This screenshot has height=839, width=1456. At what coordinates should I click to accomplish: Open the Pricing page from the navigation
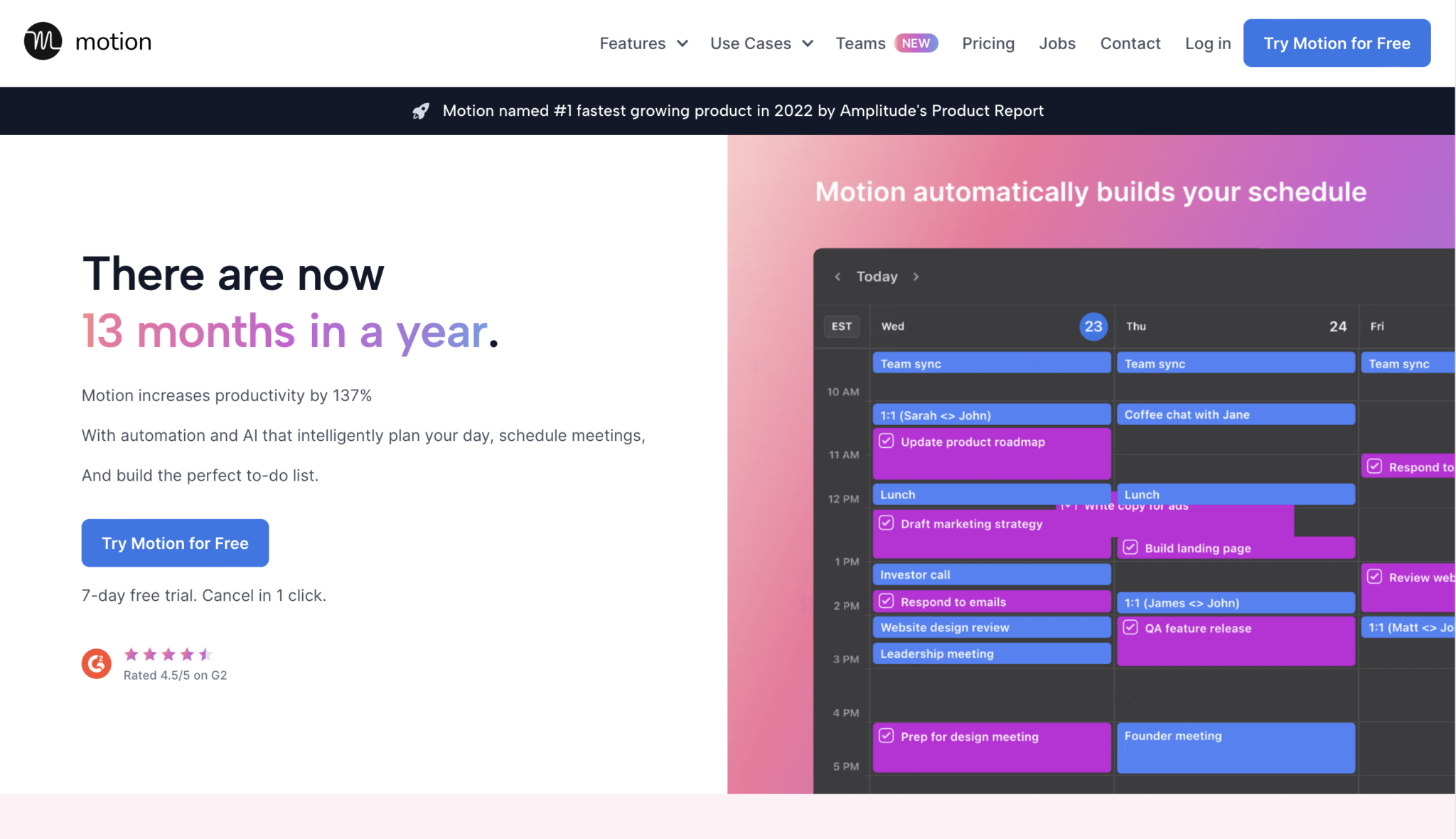tap(987, 43)
